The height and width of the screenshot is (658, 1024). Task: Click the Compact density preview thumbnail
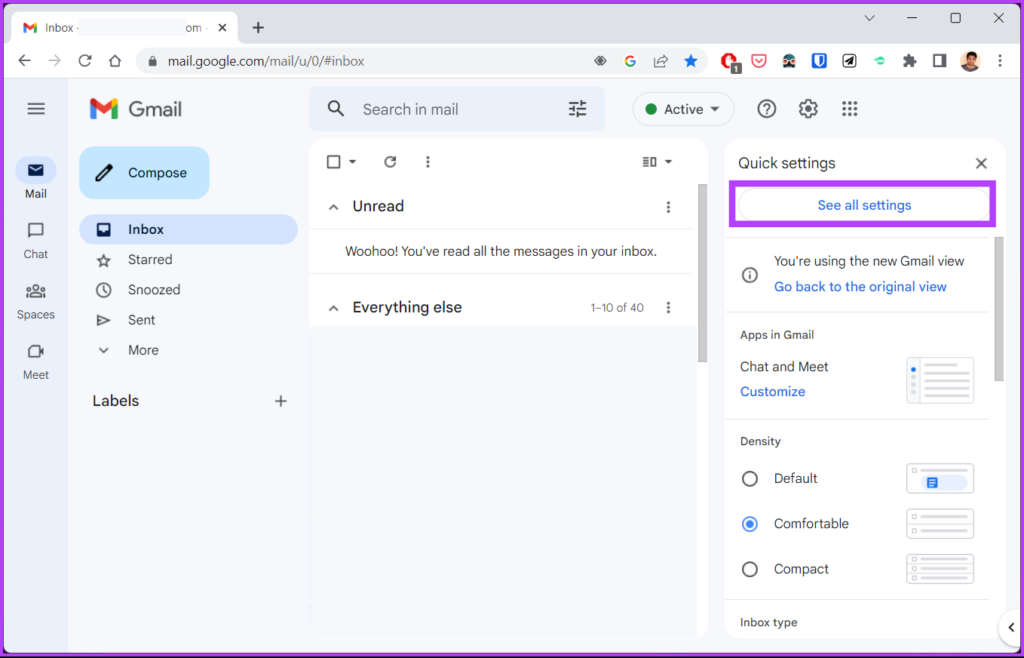[940, 569]
